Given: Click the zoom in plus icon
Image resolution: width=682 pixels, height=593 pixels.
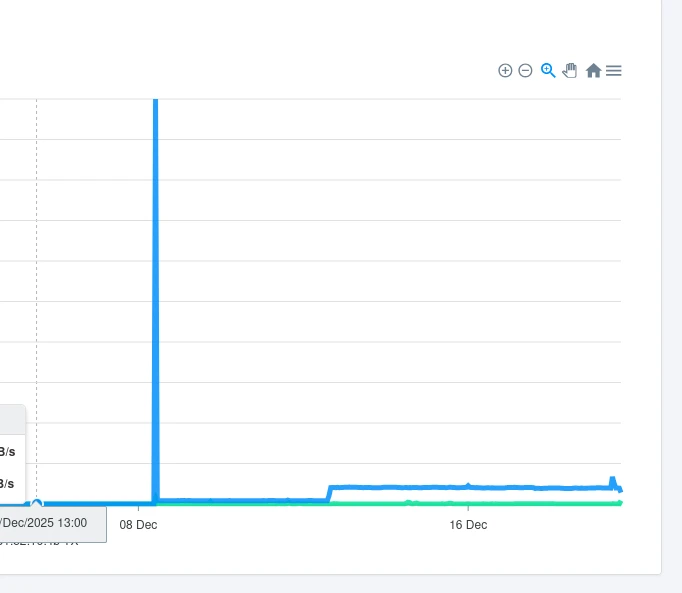Looking at the screenshot, I should click(x=505, y=71).
